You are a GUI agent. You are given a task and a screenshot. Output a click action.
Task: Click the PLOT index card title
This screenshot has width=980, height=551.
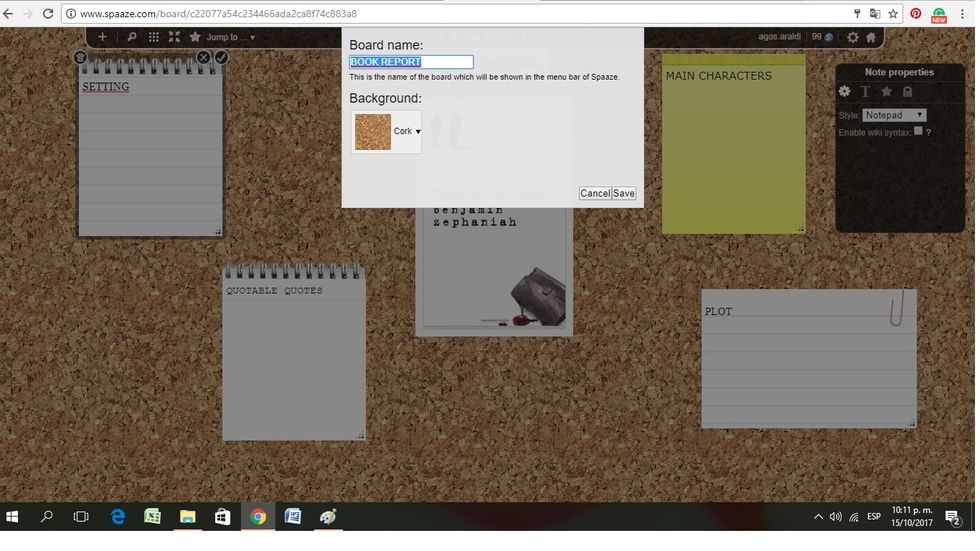point(718,311)
